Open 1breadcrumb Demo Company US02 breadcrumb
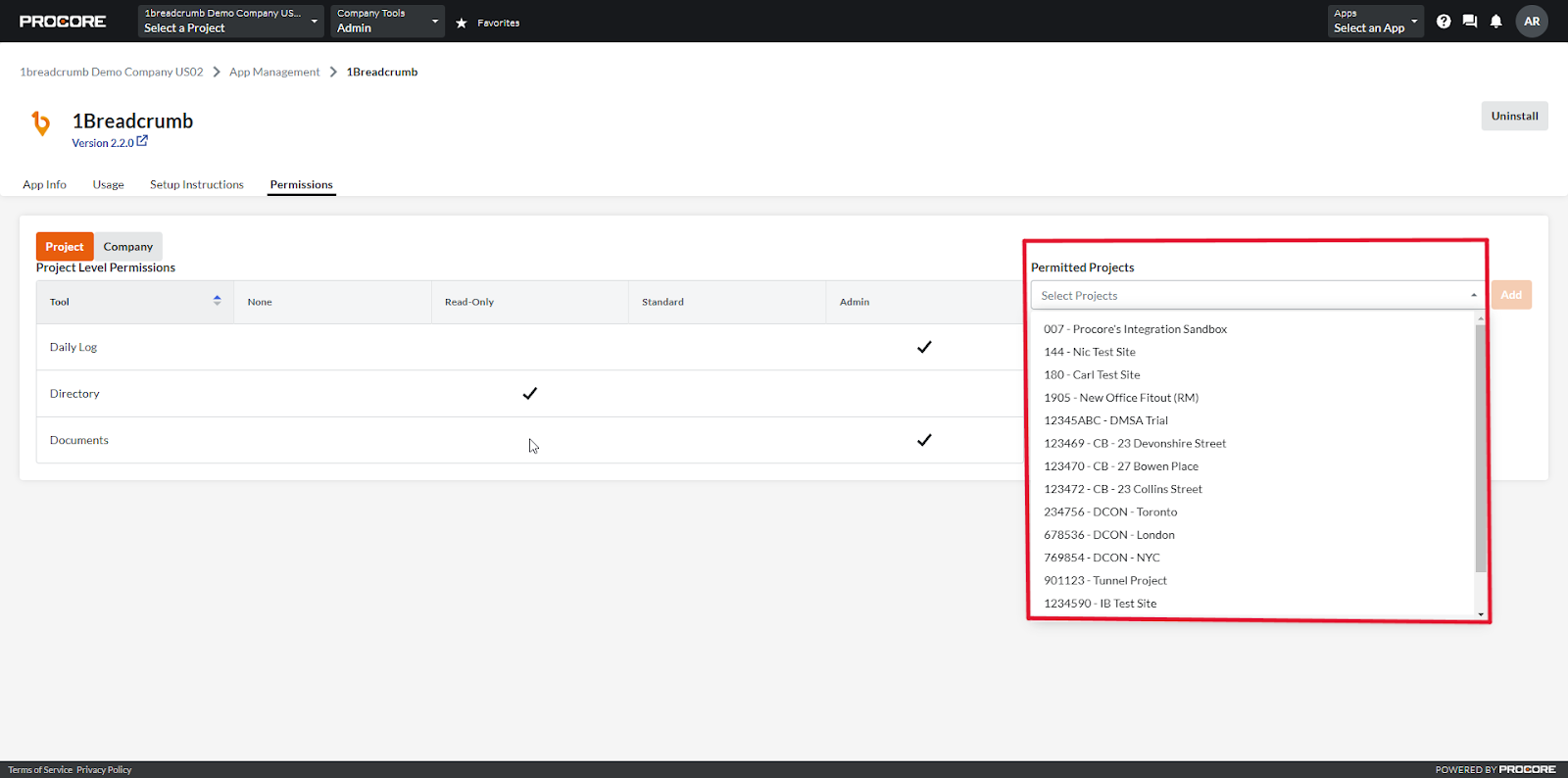The height and width of the screenshot is (778, 1568). click(x=112, y=72)
